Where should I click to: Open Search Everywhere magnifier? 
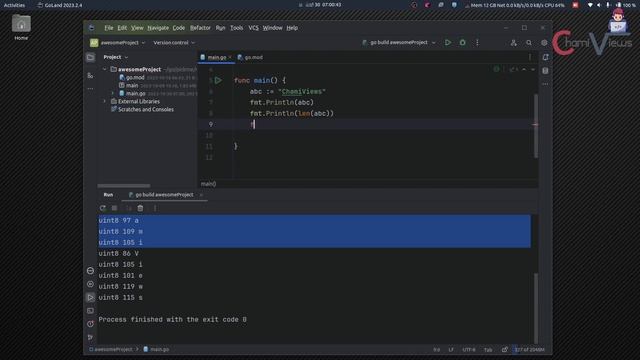pos(529,42)
